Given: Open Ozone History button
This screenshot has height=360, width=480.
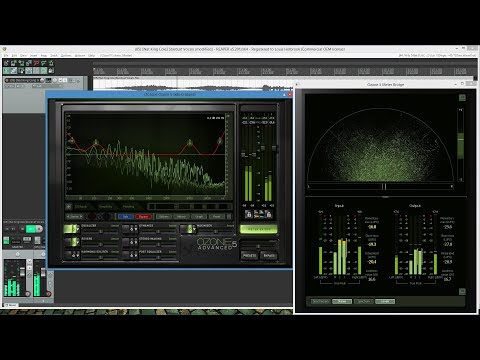Looking at the screenshot, I should (181, 216).
